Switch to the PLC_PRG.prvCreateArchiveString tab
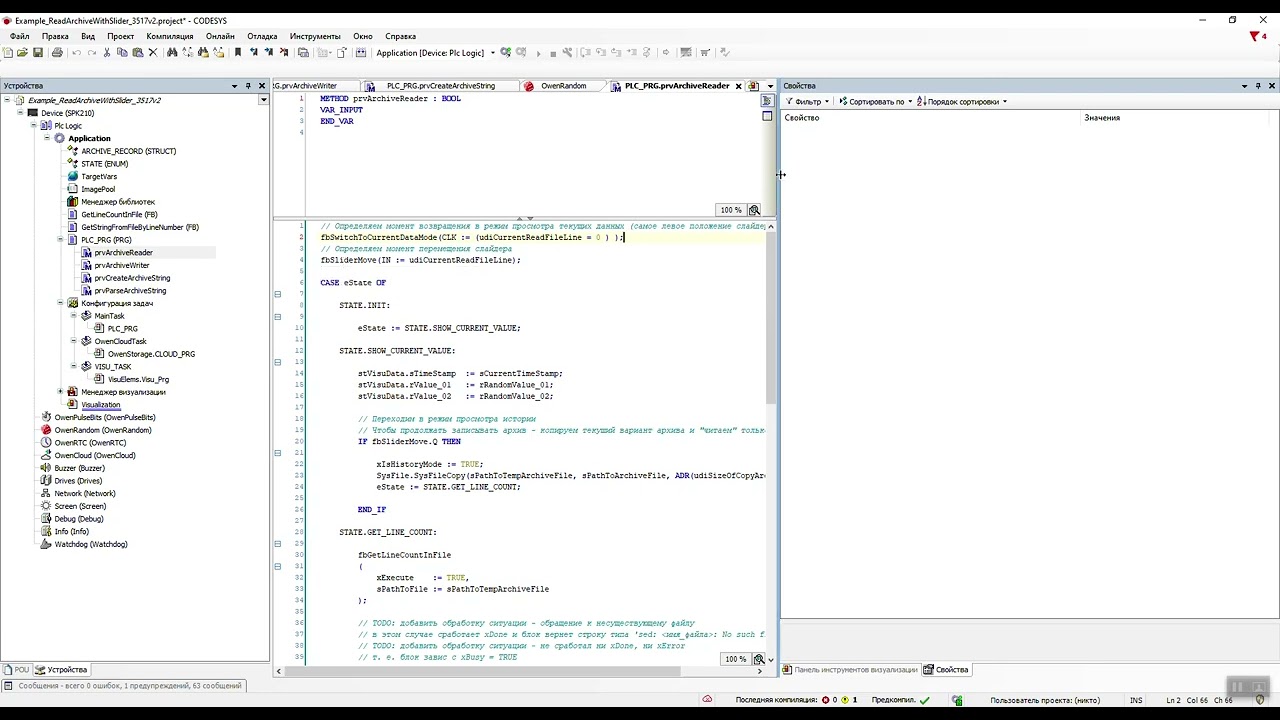1280x720 pixels. coord(440,86)
